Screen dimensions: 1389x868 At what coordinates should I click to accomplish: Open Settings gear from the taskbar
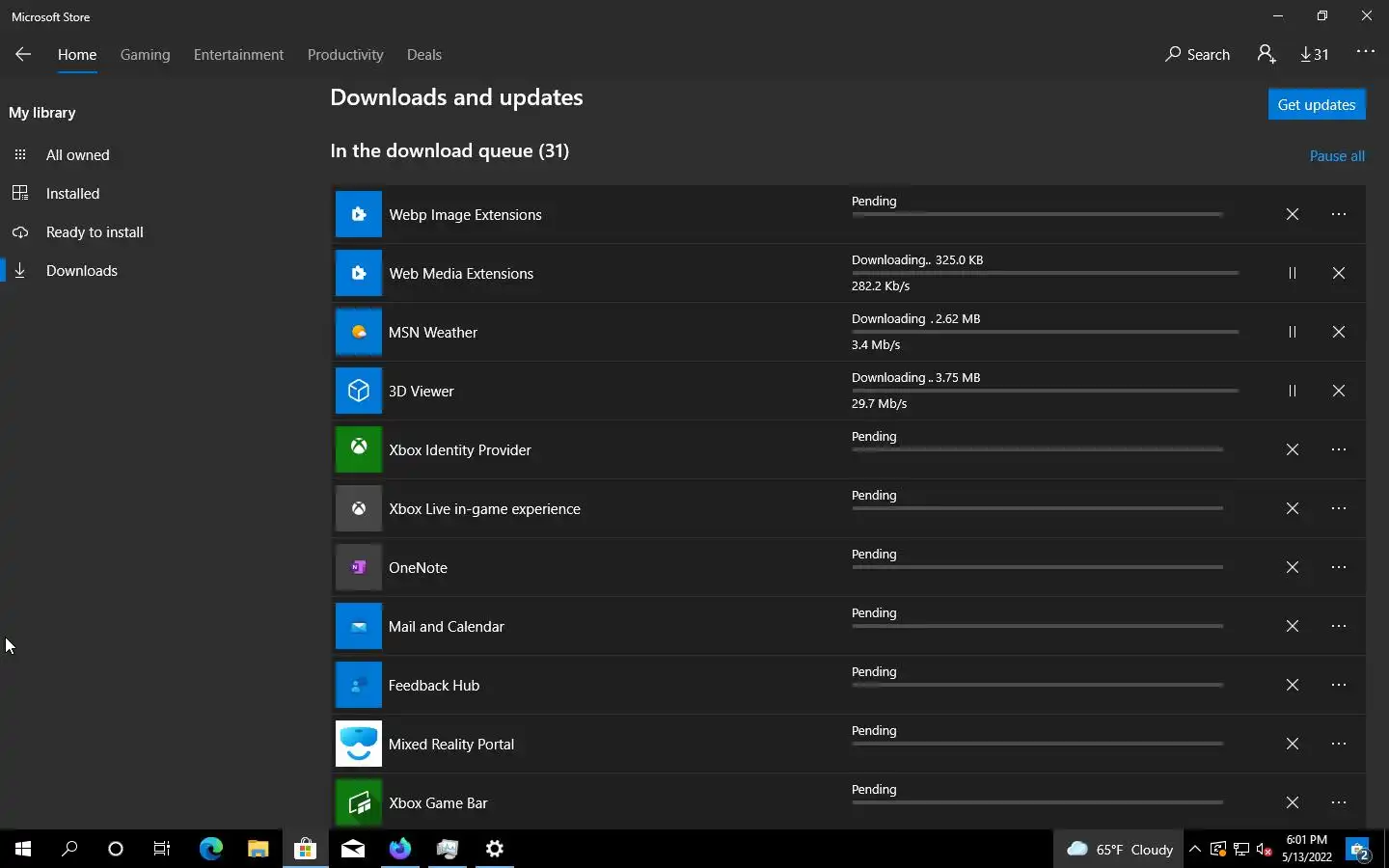494,849
